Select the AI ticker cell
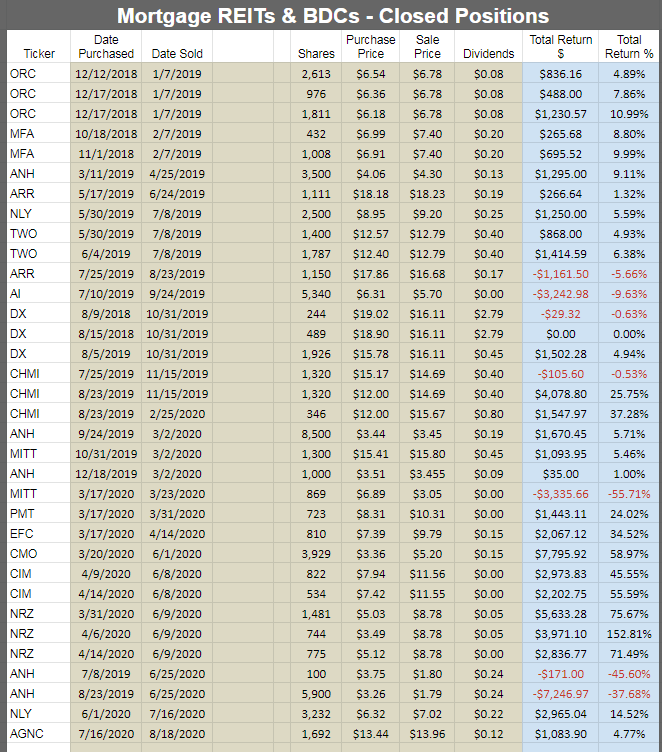662x752 pixels. click(39, 294)
